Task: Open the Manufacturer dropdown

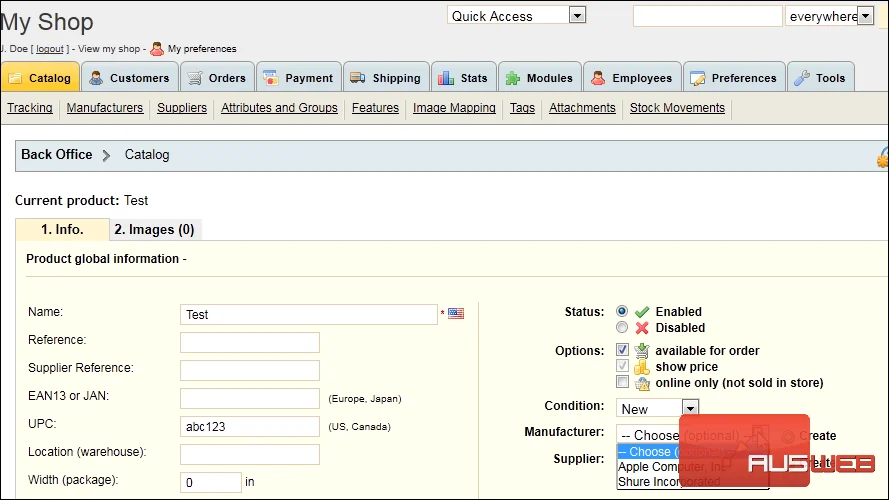Action: (692, 435)
